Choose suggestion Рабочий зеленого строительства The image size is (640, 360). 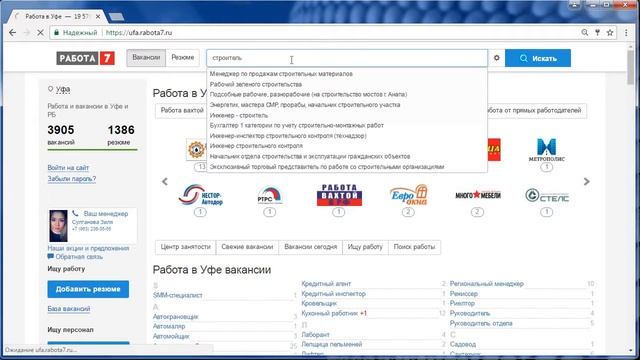coord(256,84)
